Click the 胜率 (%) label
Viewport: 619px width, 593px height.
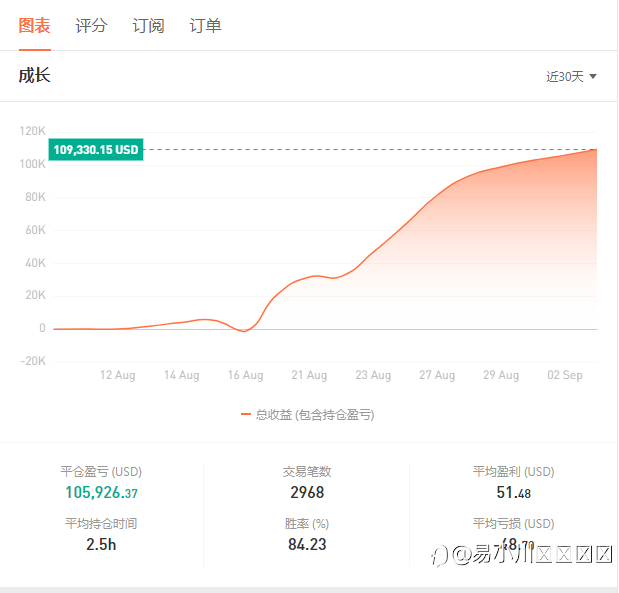point(307,524)
